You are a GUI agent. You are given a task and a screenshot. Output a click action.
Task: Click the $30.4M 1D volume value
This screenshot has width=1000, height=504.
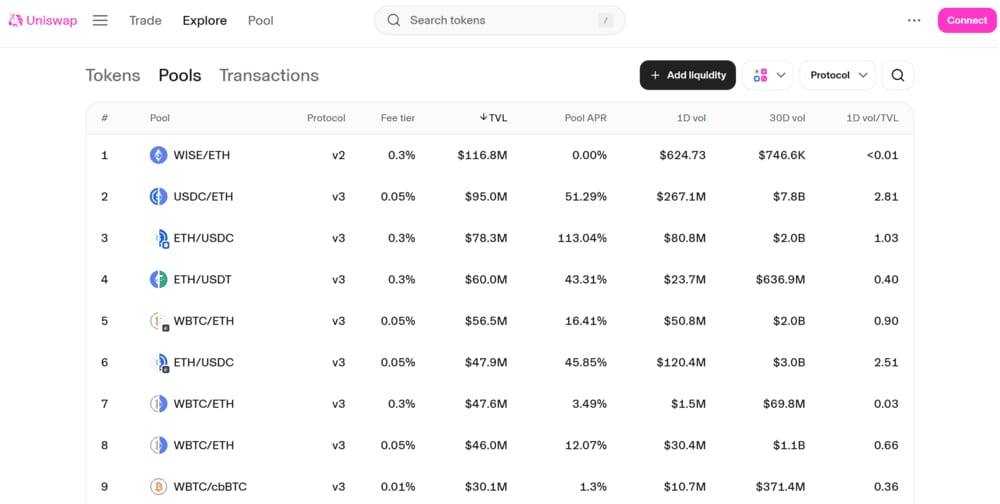tap(684, 445)
